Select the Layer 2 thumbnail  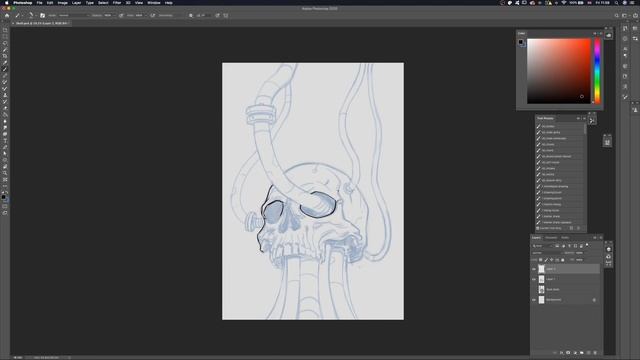pos(542,269)
